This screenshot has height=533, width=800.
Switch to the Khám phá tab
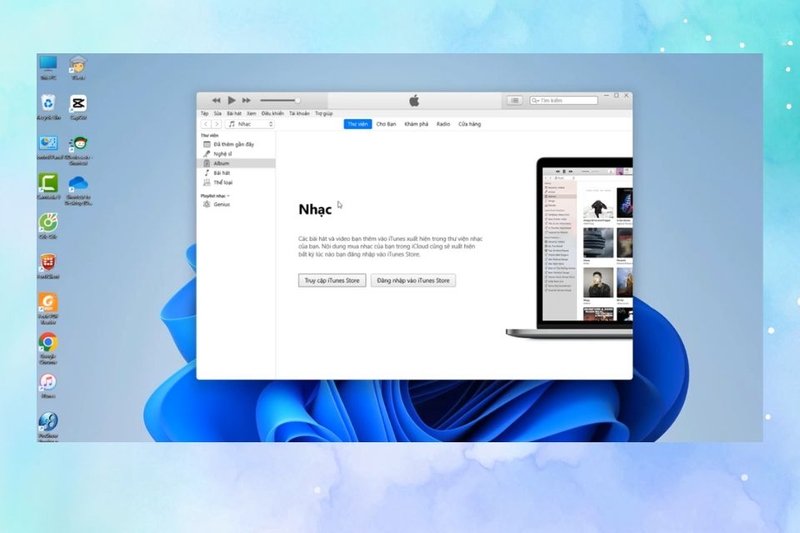pos(416,124)
